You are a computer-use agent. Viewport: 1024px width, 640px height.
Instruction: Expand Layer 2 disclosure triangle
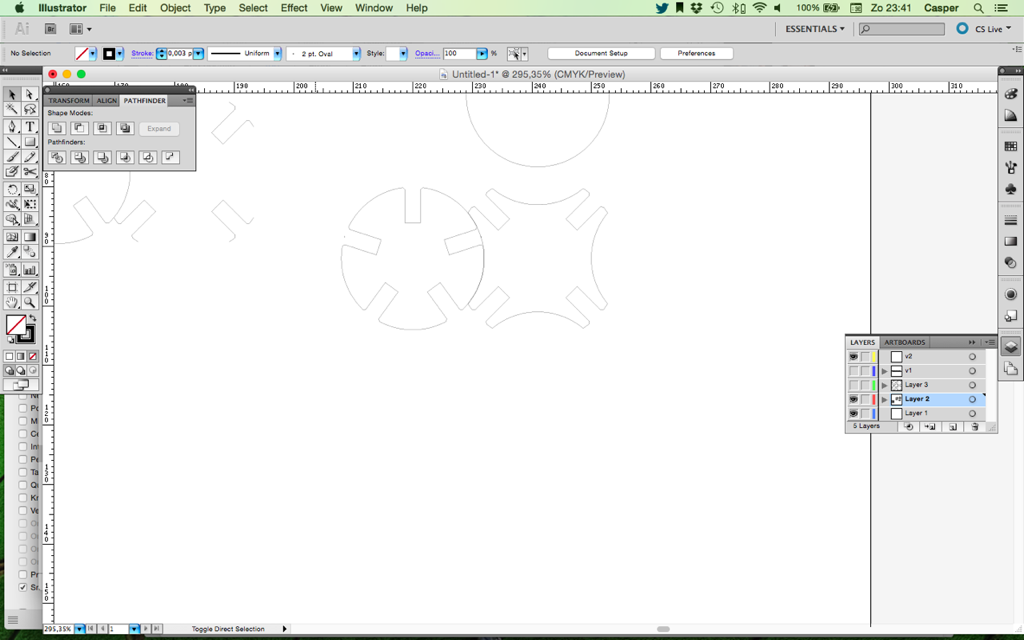(885, 399)
